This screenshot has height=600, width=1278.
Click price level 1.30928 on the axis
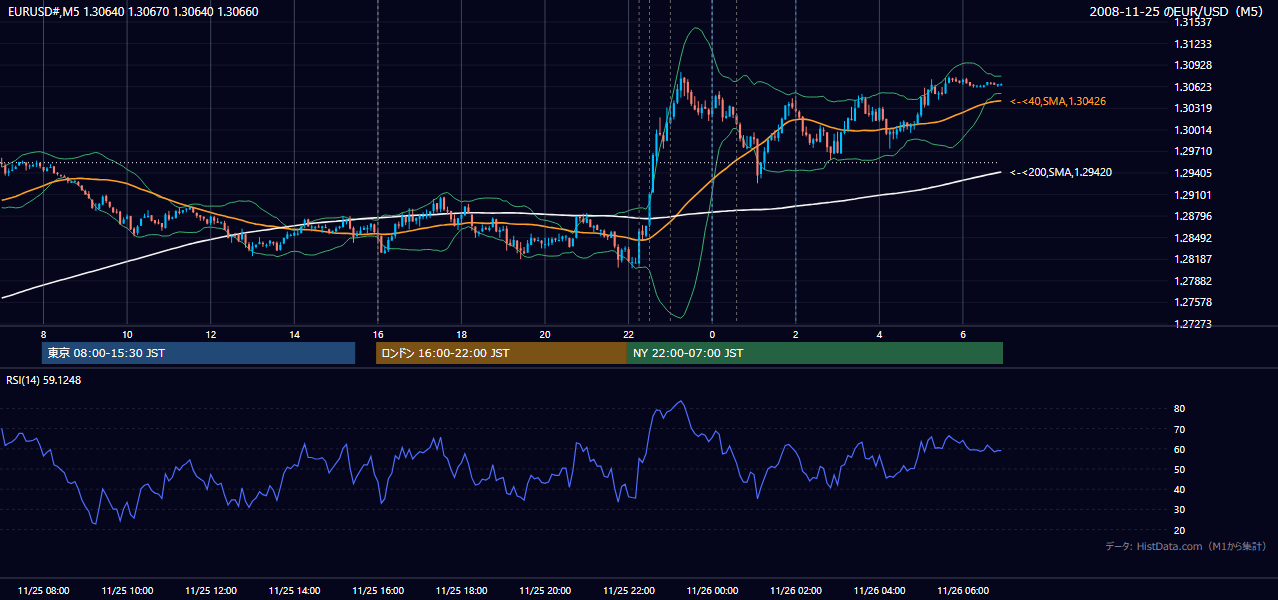(x=1194, y=65)
